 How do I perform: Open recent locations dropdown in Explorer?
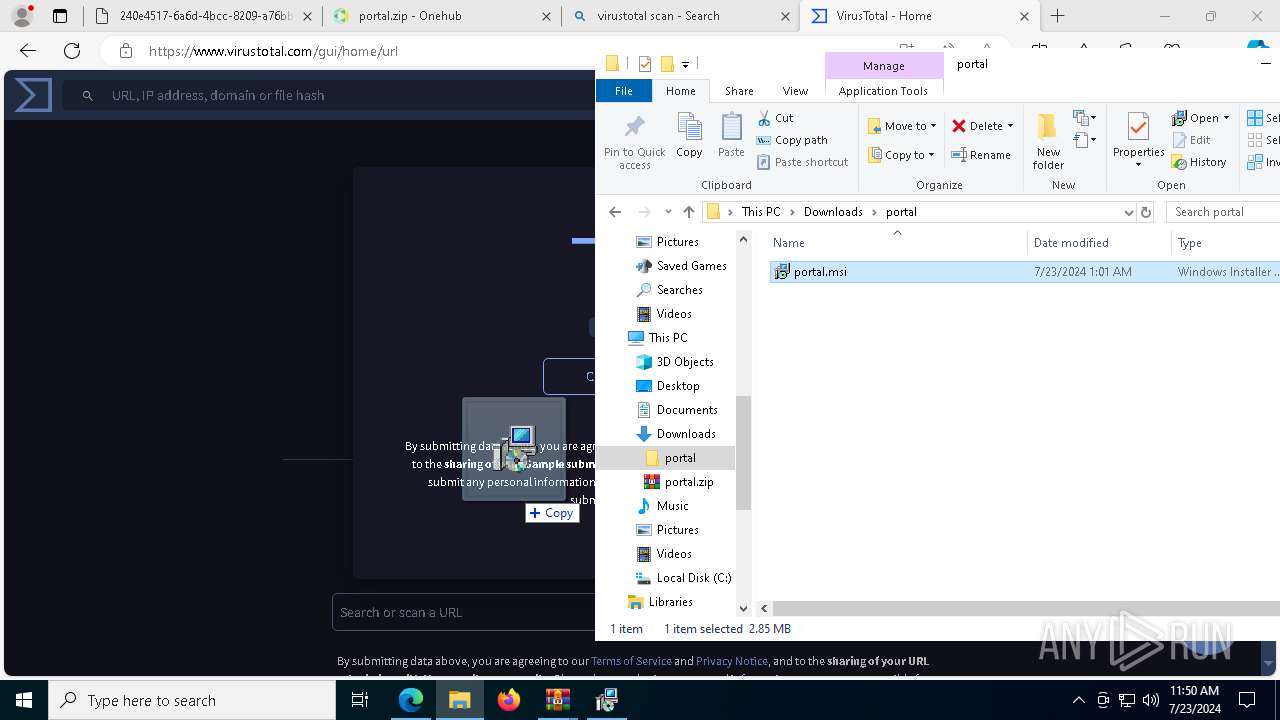[x=668, y=212]
